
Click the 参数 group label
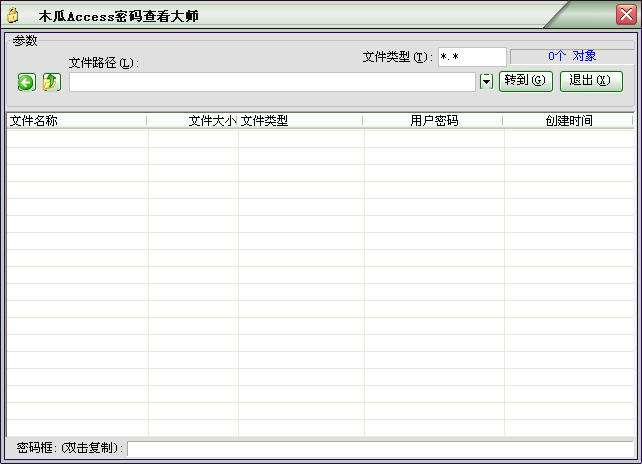25,41
